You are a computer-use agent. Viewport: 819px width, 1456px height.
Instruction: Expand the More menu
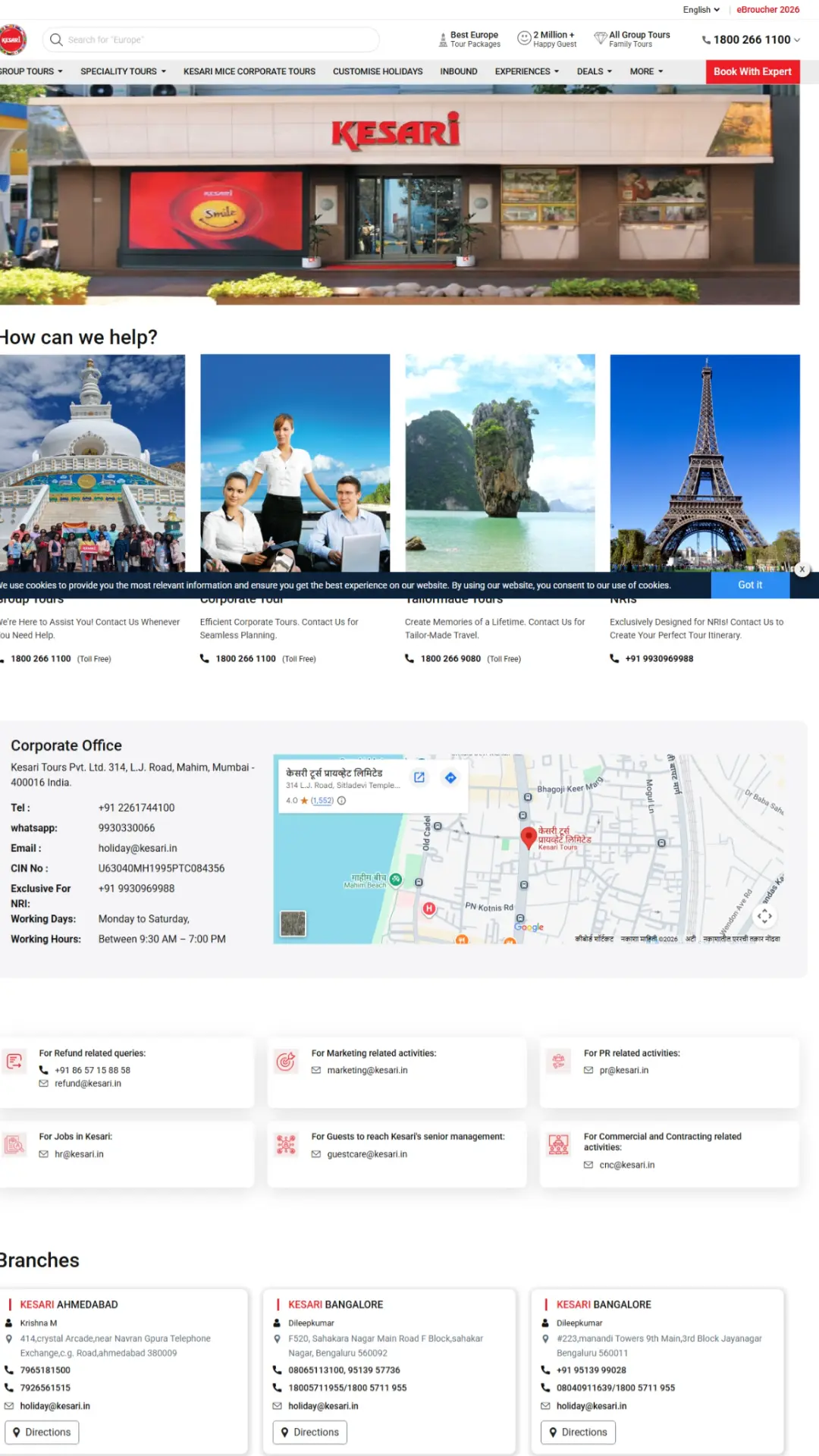[646, 71]
